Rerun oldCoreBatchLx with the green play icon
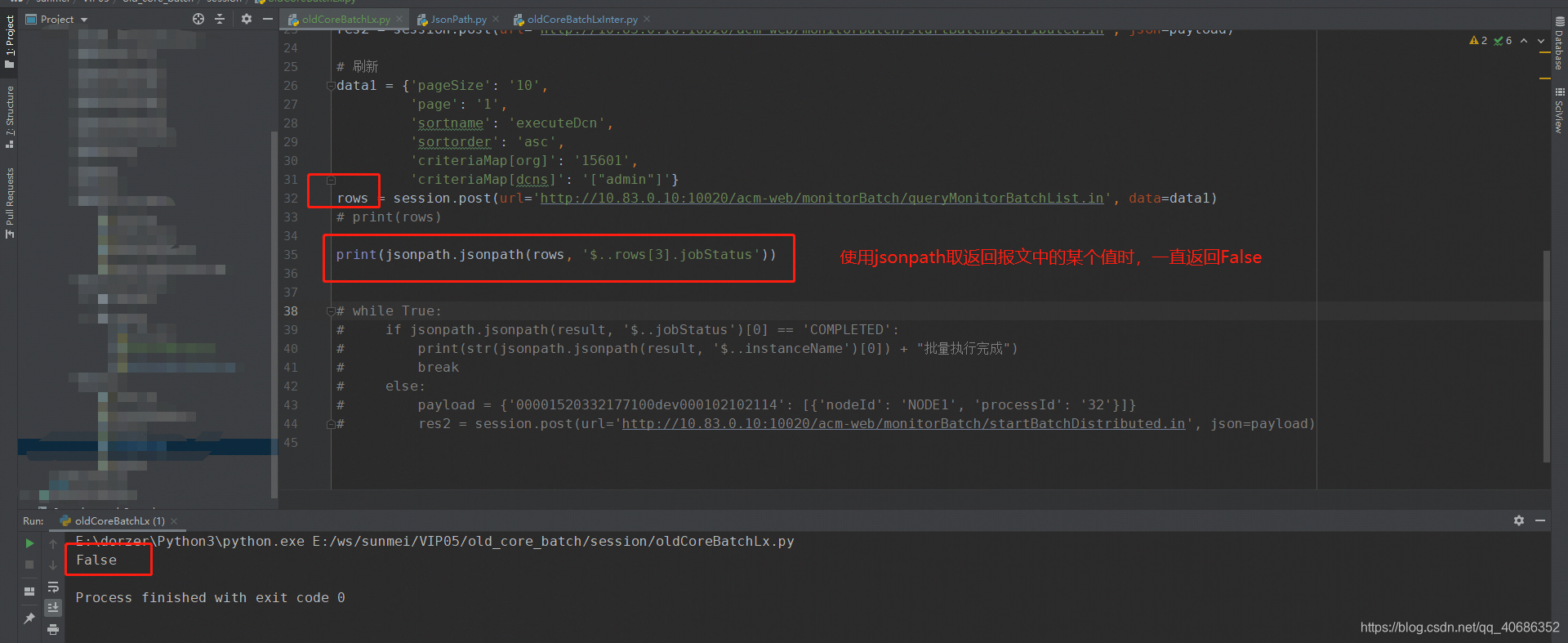The height and width of the screenshot is (643, 1568). (29, 543)
